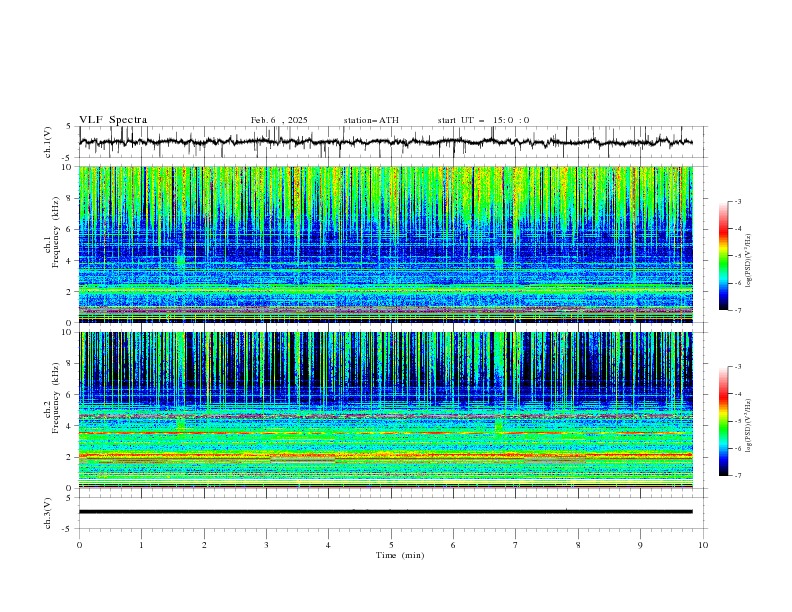This screenshot has width=792, height=612.
Task: Click the "1" minute tick label
Action: point(141,545)
